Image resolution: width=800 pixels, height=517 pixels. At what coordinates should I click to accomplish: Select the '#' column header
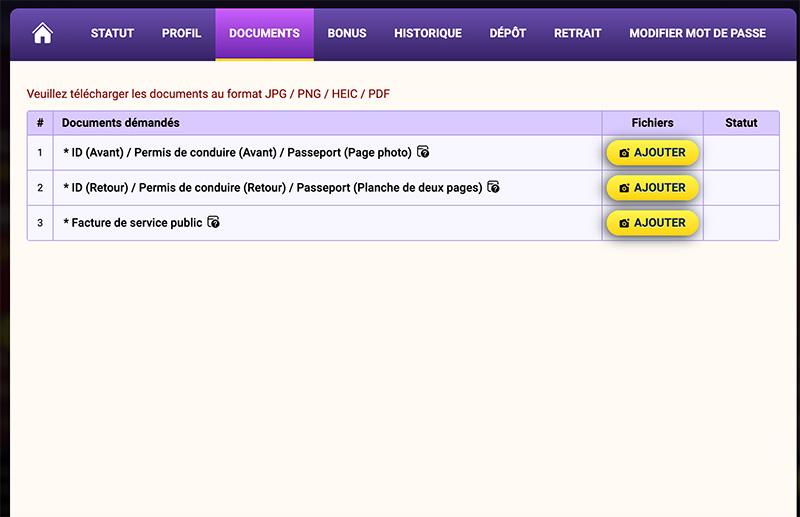[40, 122]
